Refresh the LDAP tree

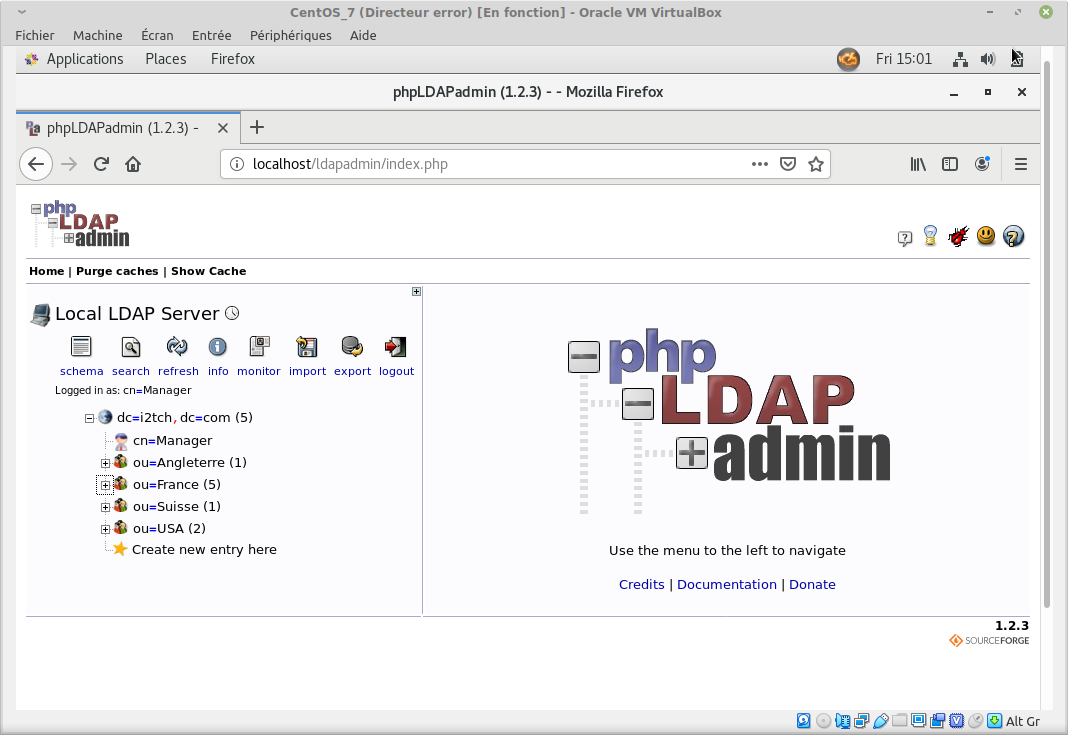(x=177, y=348)
